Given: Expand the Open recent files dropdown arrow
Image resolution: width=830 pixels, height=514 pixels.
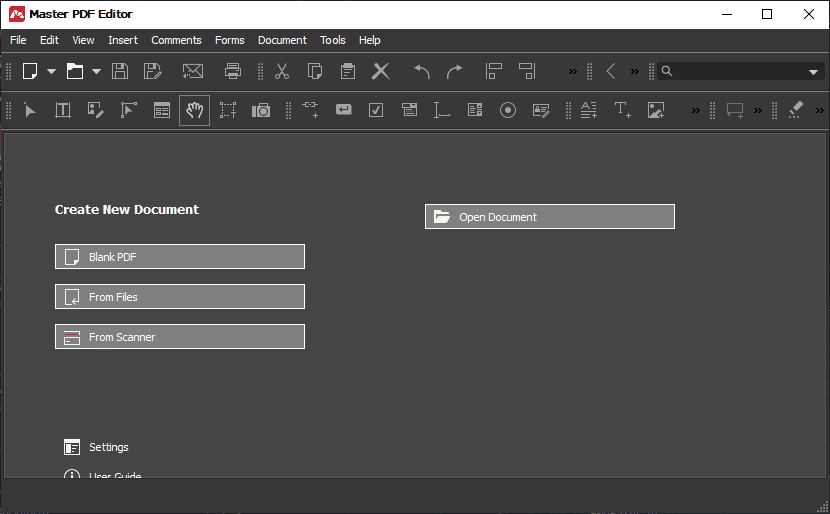Looking at the screenshot, I should (96, 71).
